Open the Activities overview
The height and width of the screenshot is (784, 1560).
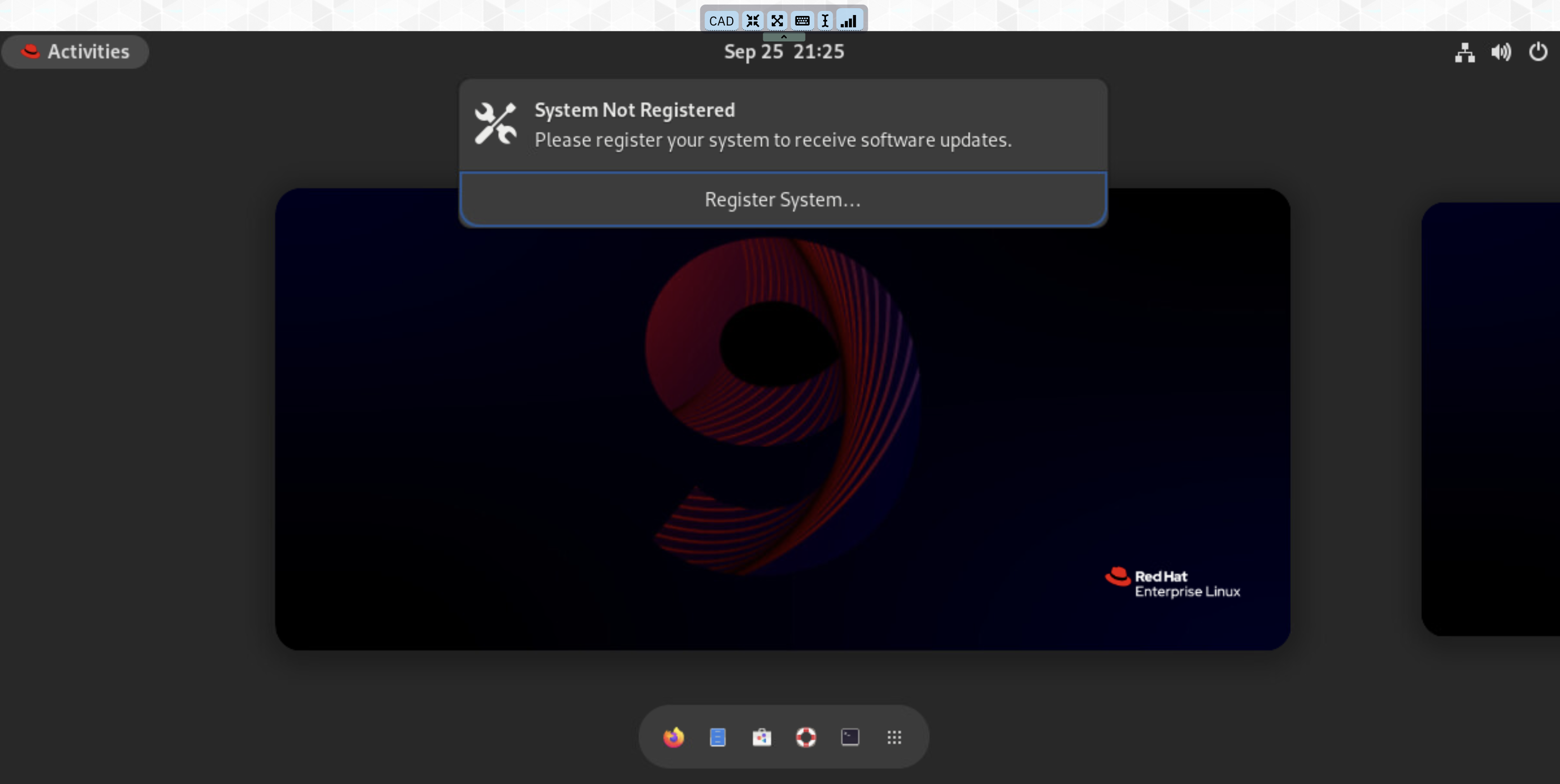point(75,51)
